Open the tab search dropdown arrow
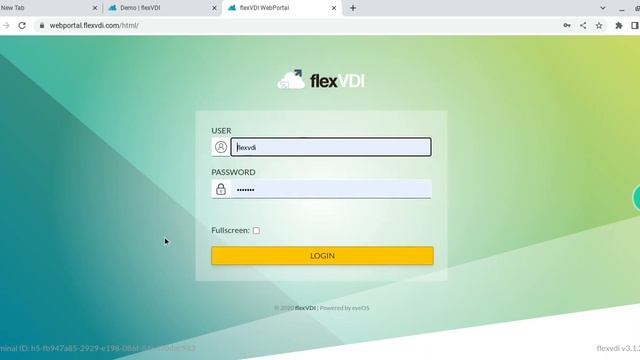The image size is (640, 360). [x=603, y=8]
